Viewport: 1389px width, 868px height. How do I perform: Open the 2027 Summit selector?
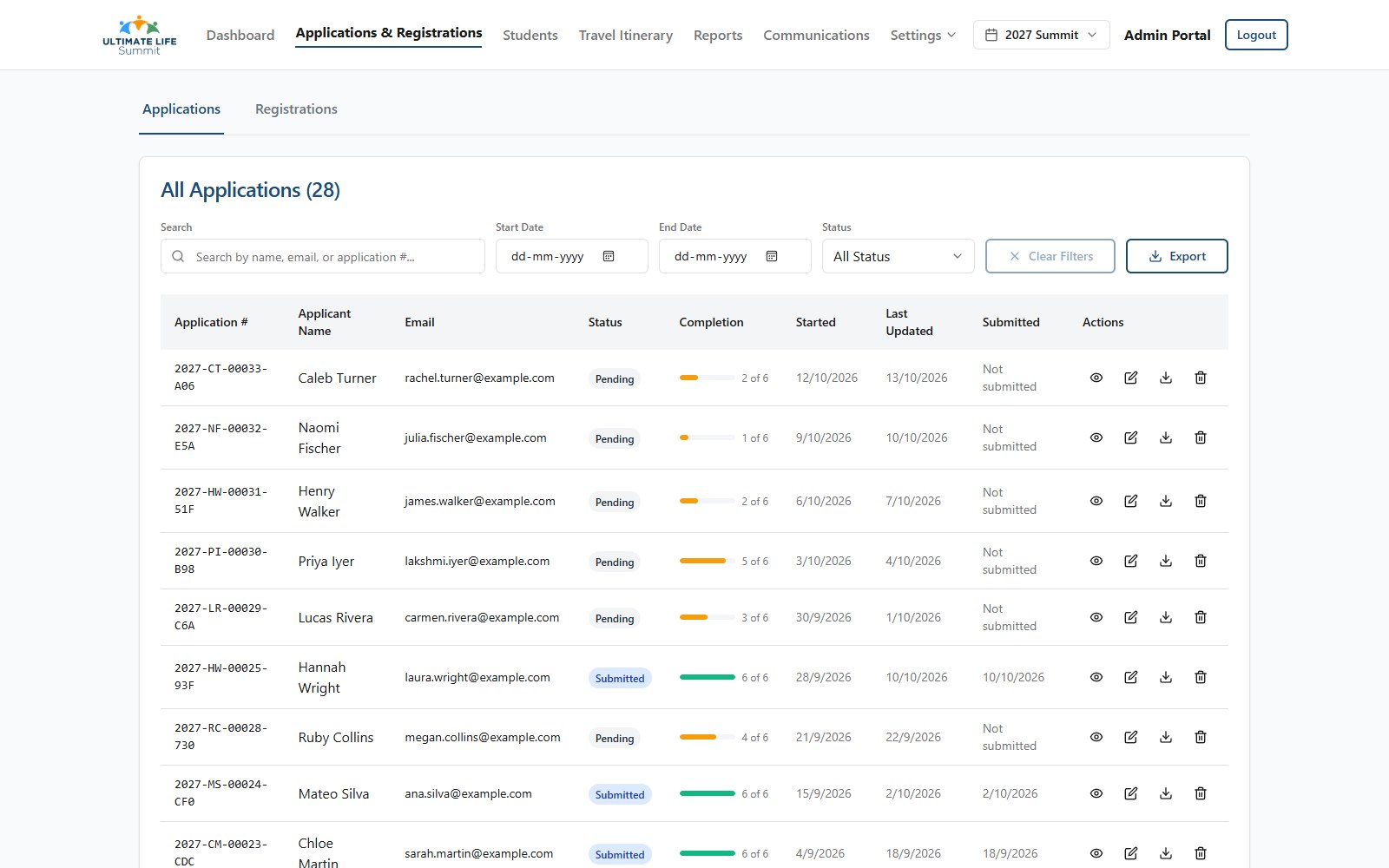tap(1041, 35)
